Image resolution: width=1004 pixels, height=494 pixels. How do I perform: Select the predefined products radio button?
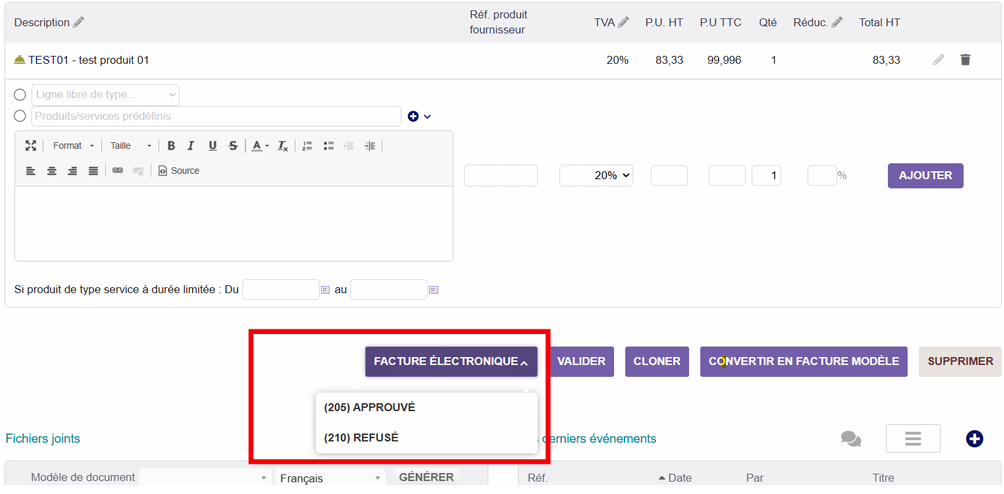pos(20,116)
